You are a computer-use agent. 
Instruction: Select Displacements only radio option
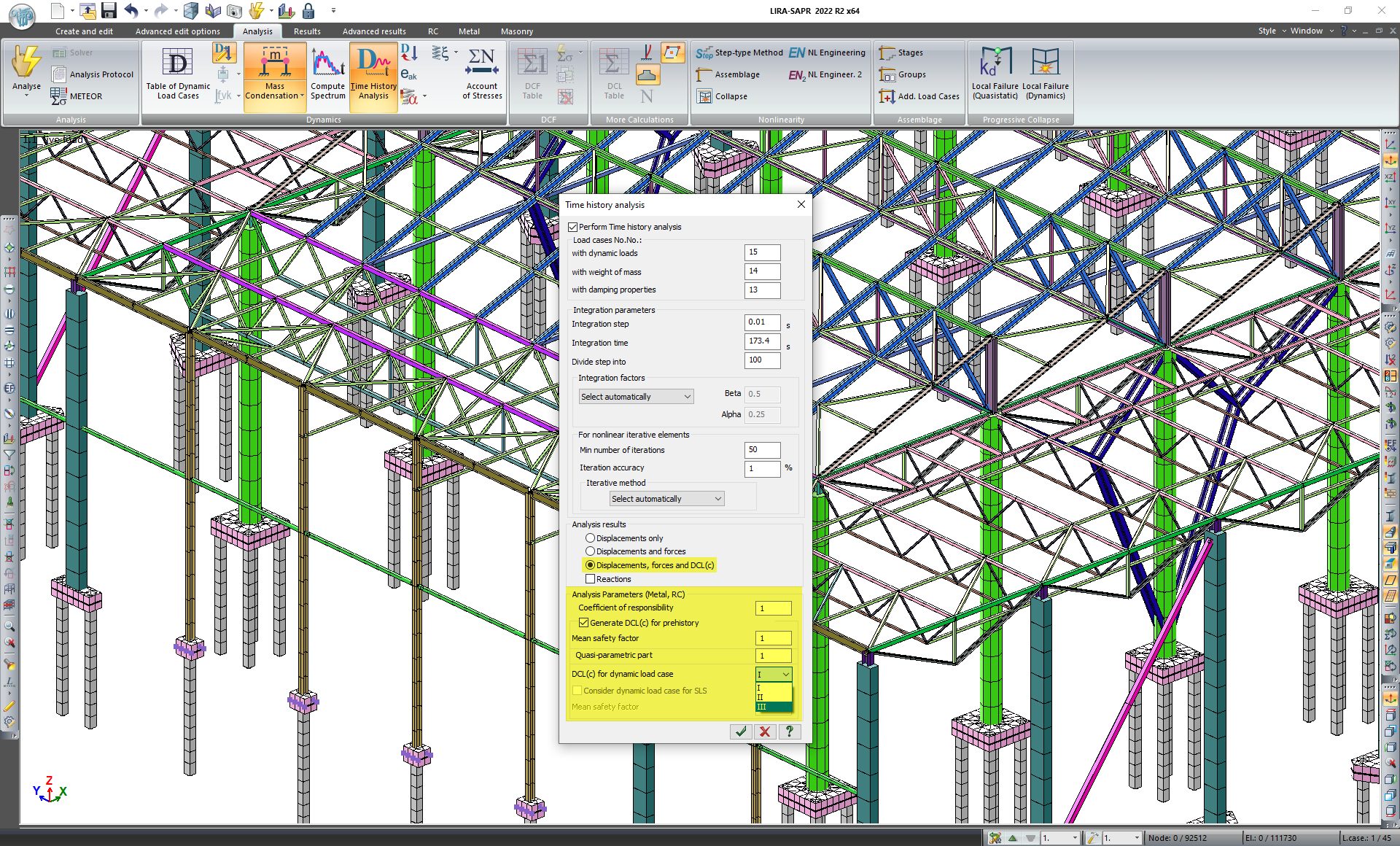point(590,538)
